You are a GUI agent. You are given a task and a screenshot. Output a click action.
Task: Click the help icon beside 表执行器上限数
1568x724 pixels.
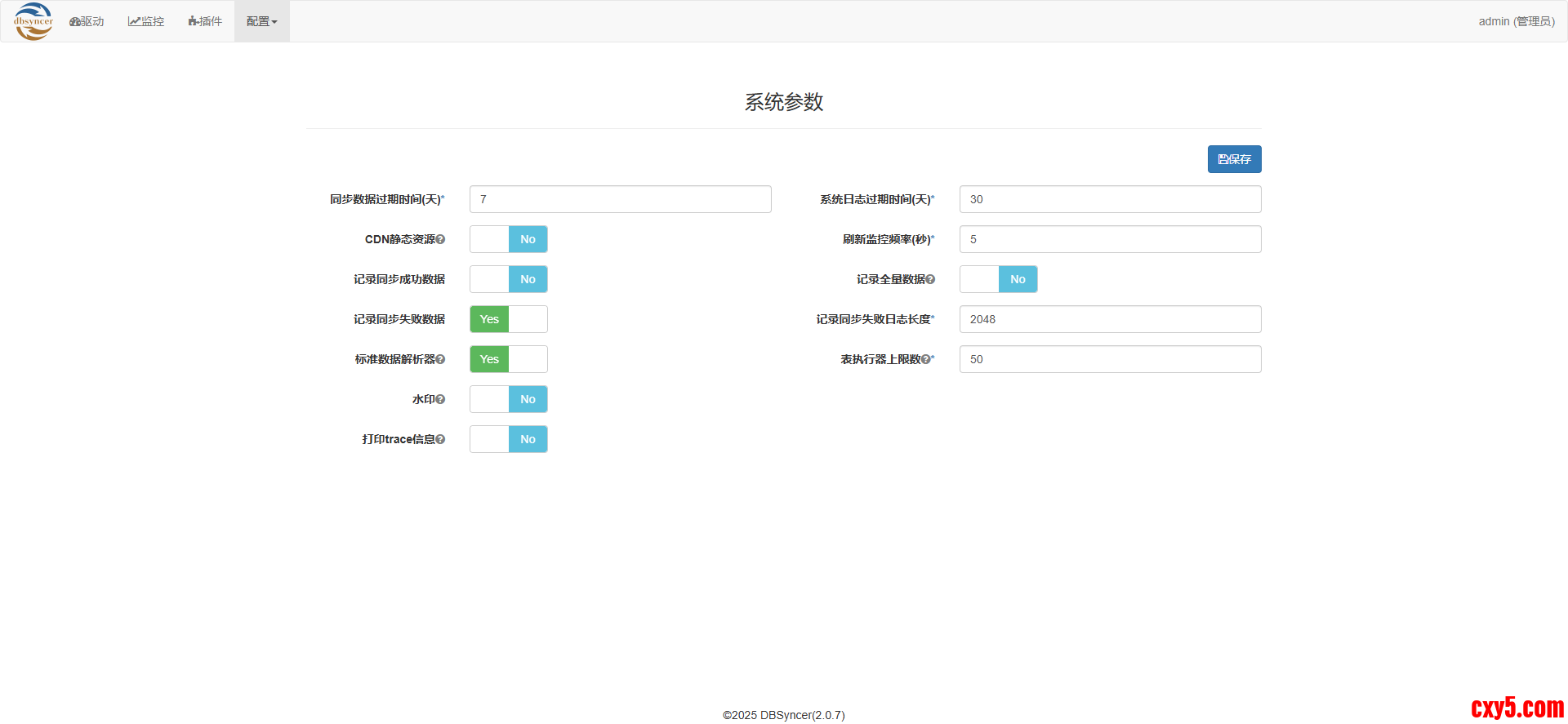pos(925,359)
